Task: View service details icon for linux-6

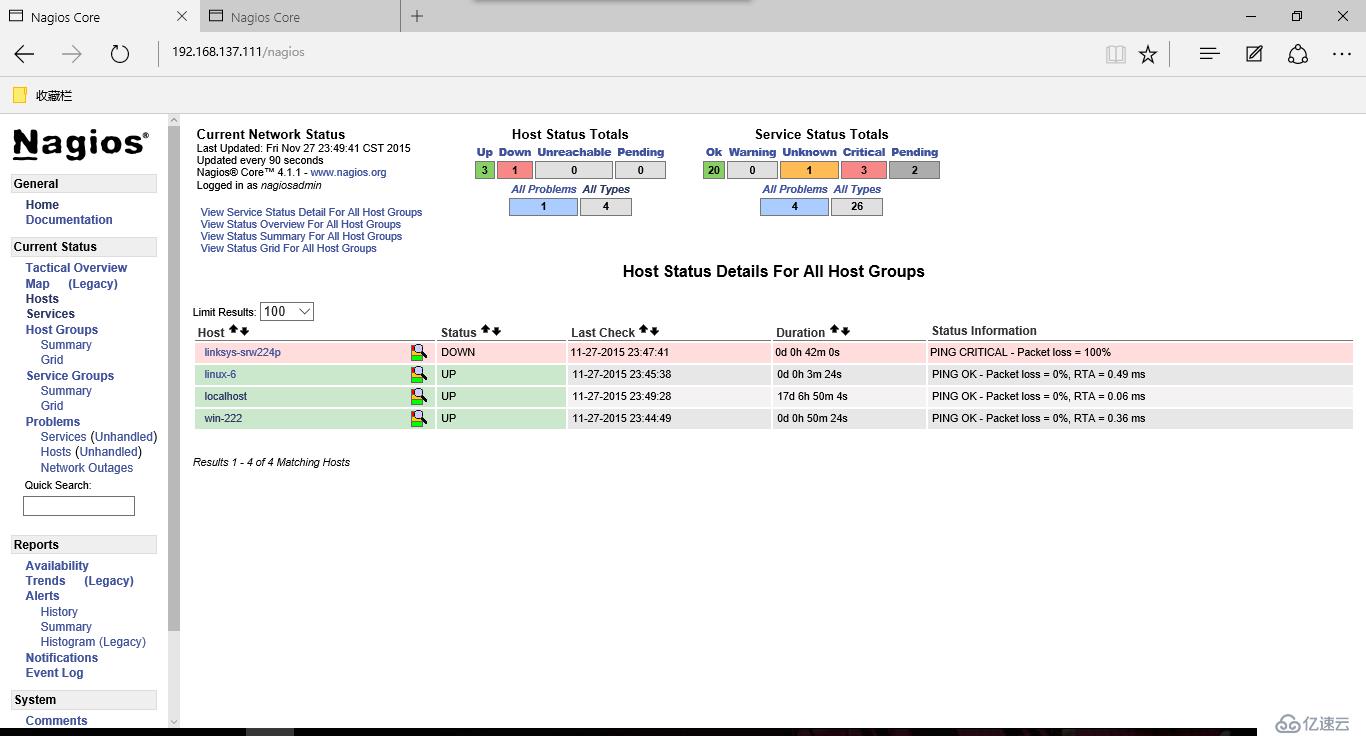Action: [418, 374]
